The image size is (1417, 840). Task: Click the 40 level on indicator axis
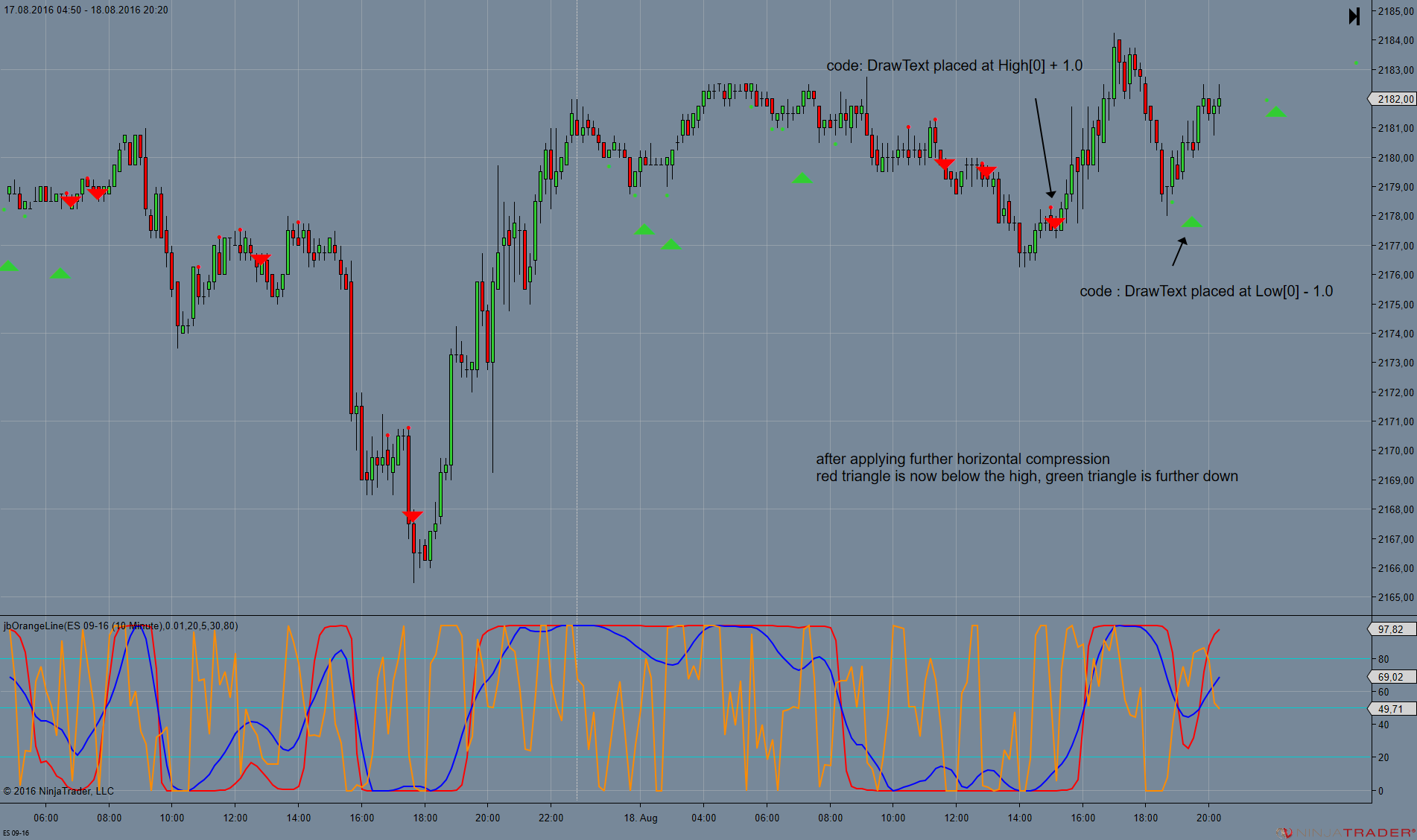pyautogui.click(x=1383, y=725)
